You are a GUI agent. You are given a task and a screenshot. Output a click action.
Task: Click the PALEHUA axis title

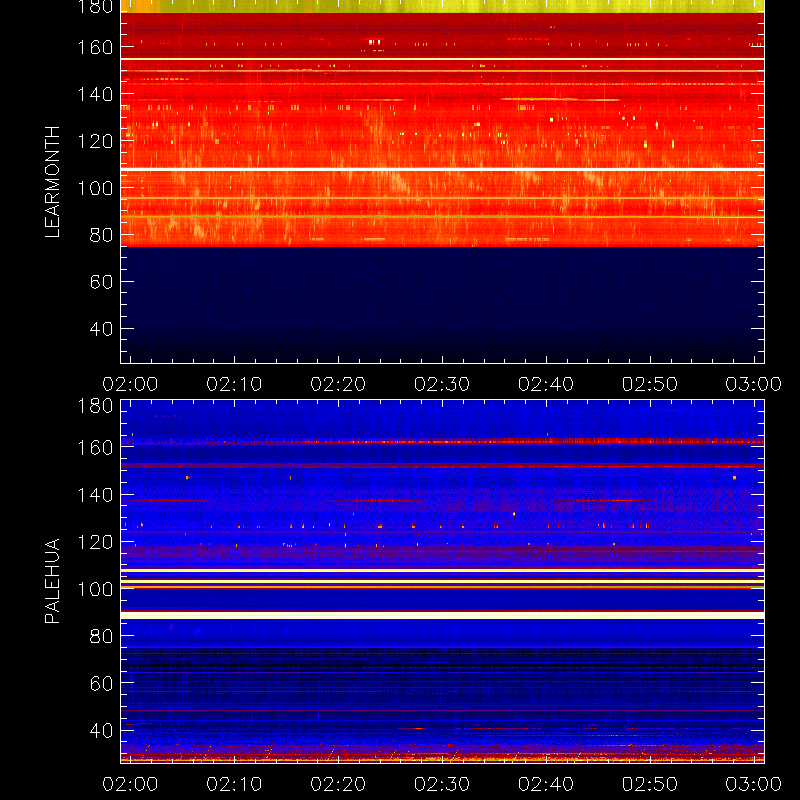[52, 581]
